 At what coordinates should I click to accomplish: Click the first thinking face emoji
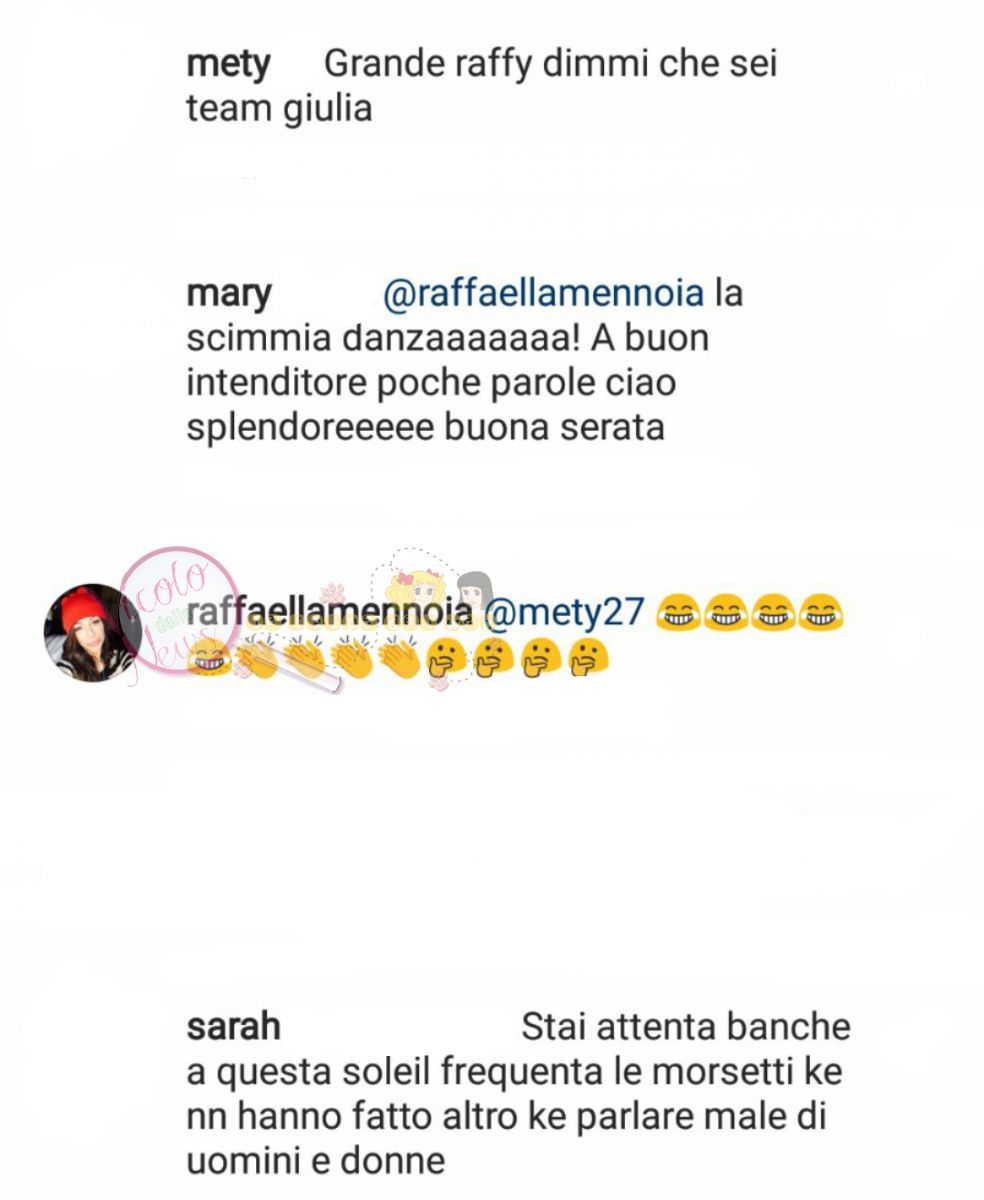pyautogui.click(x=447, y=660)
